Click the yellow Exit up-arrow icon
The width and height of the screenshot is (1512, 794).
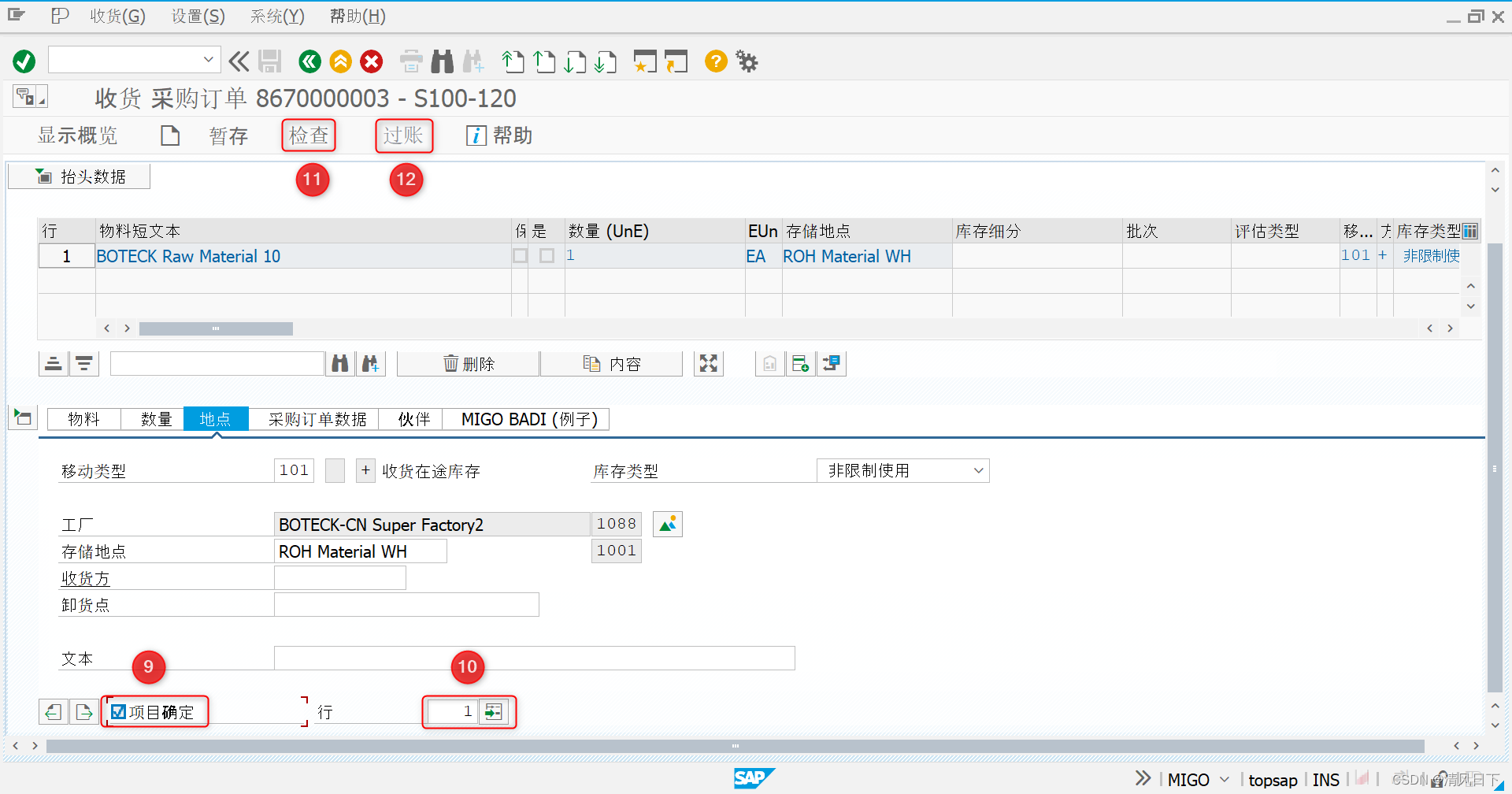(340, 61)
